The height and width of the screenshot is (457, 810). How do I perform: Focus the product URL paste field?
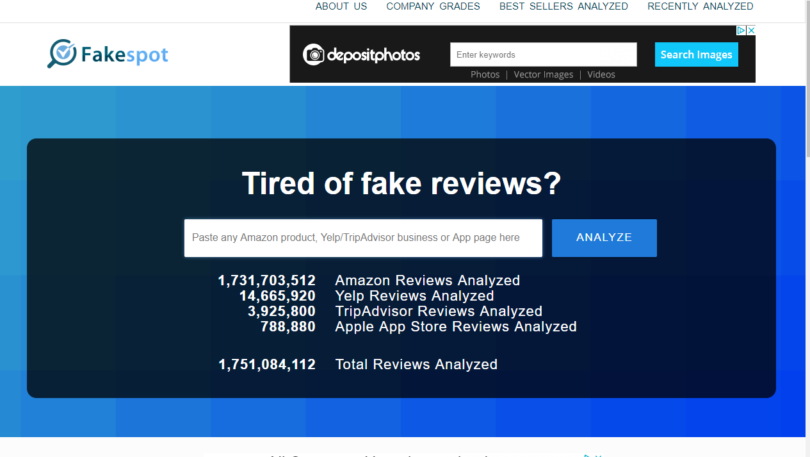tap(363, 238)
